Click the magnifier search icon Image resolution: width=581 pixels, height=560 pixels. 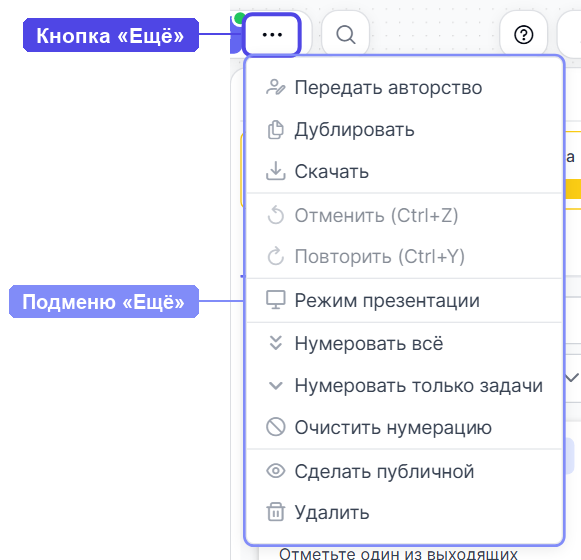tap(346, 34)
